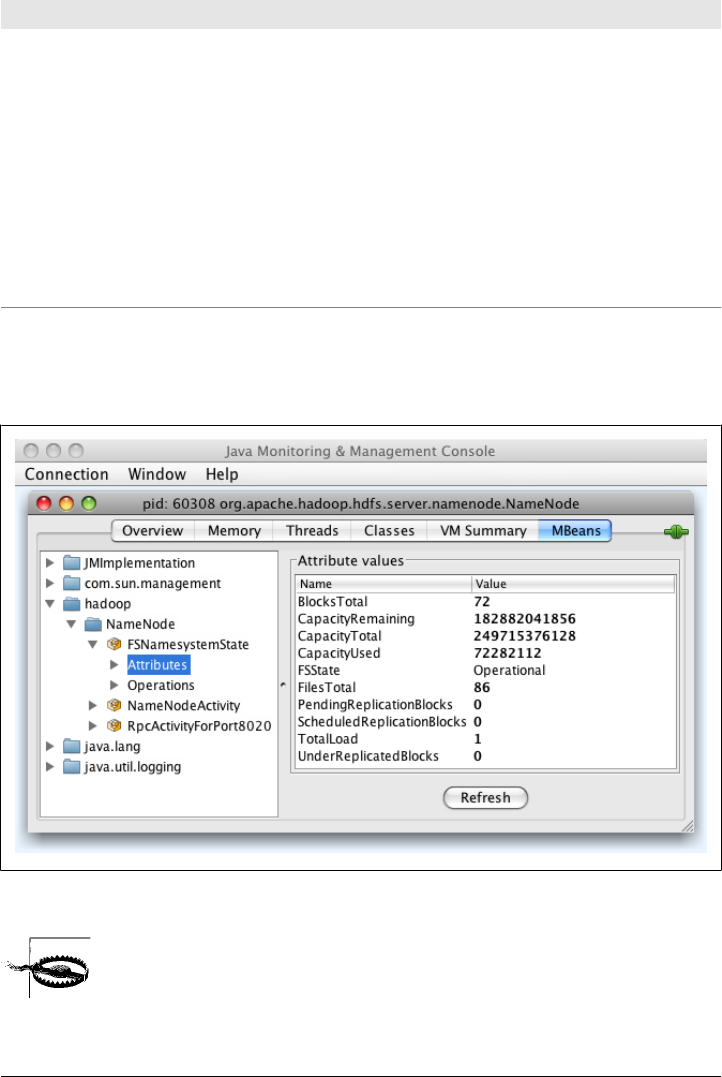Expand the JMImplementation tree node
The width and height of the screenshot is (722, 1077).
(49, 563)
